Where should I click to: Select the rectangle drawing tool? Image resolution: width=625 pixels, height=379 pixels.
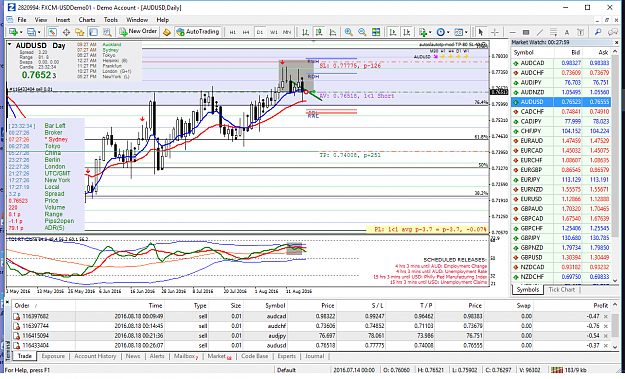click(526, 32)
